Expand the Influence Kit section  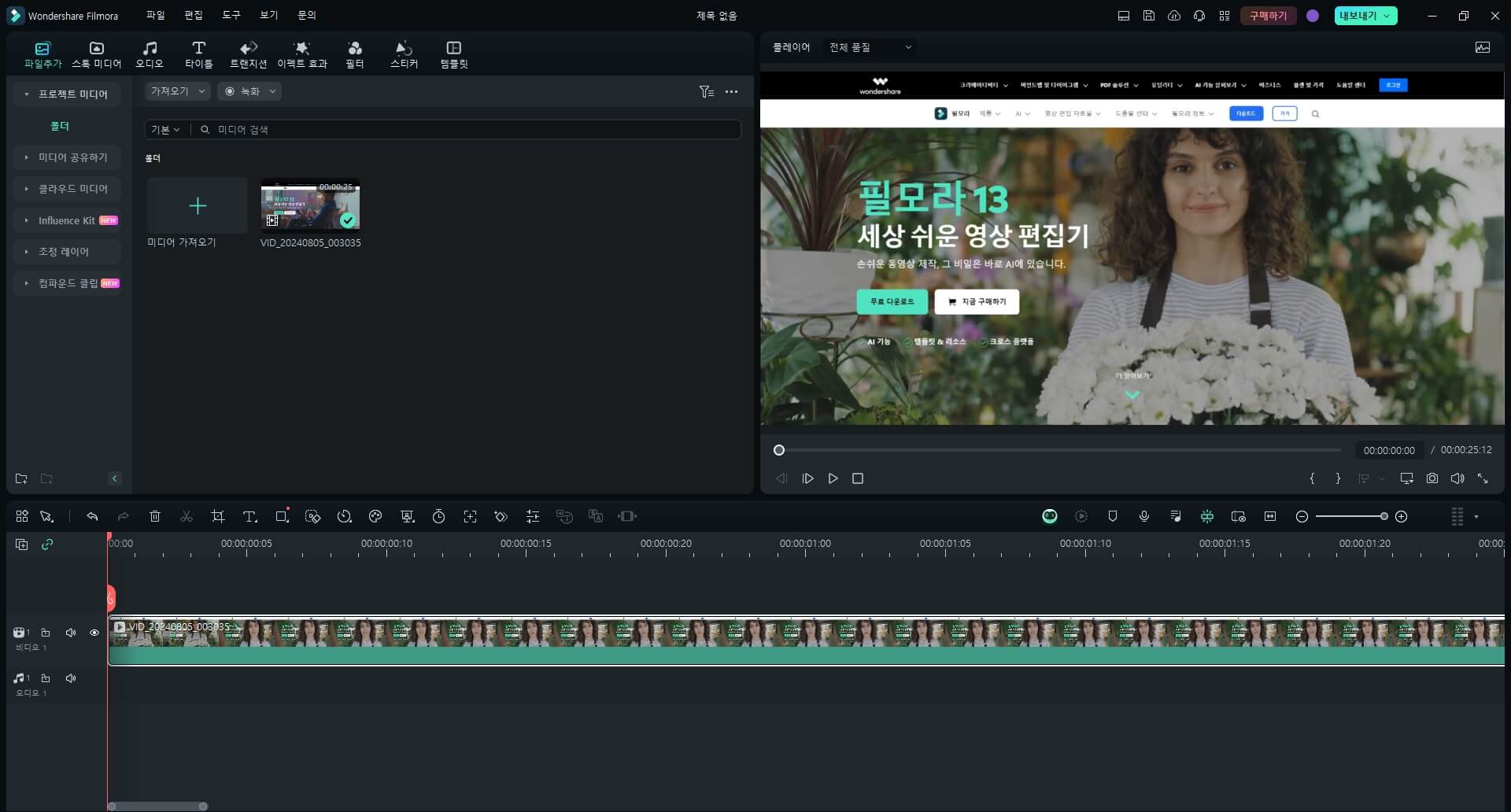67,220
